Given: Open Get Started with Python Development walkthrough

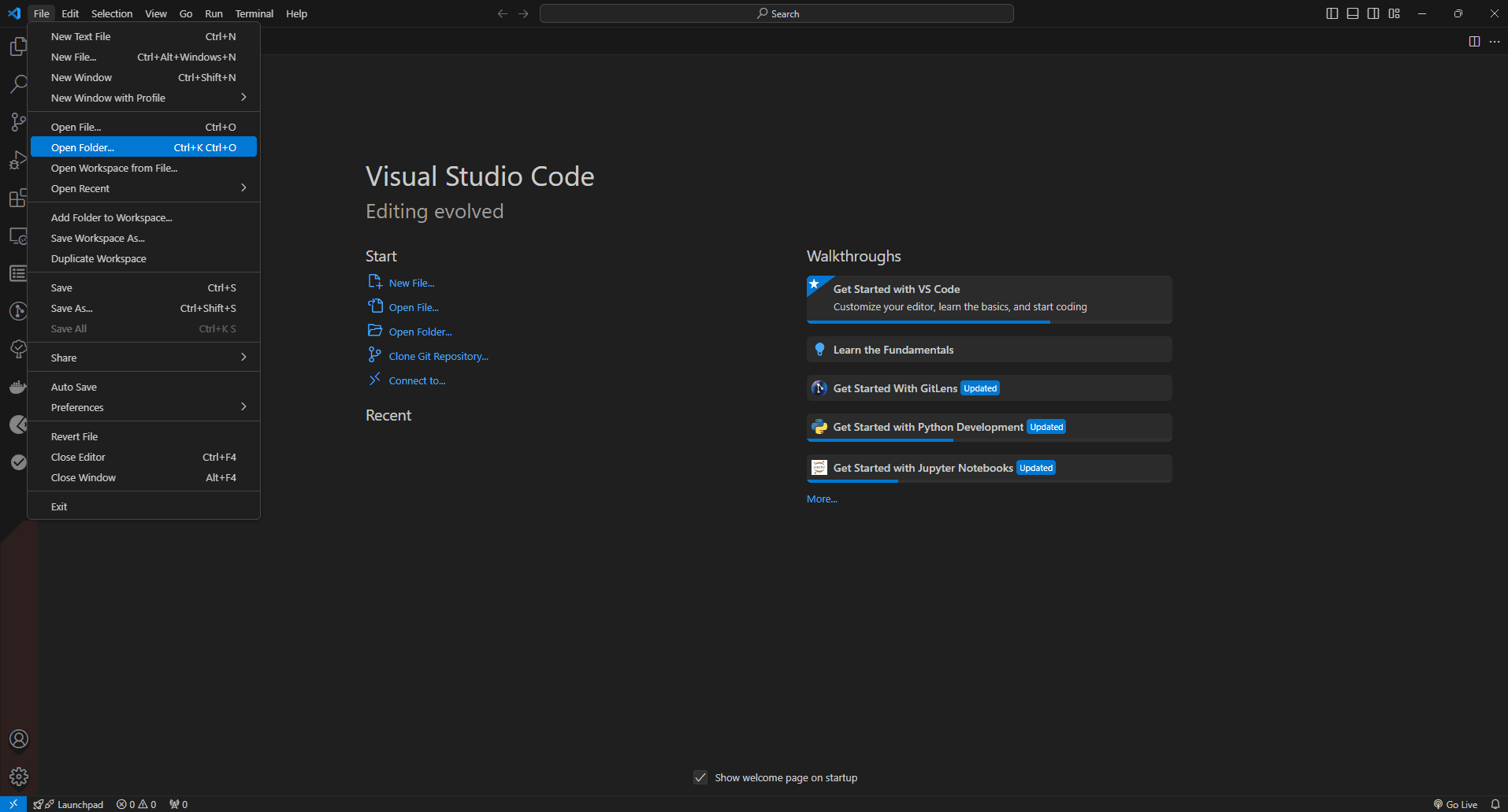Looking at the screenshot, I should pyautogui.click(x=989, y=427).
